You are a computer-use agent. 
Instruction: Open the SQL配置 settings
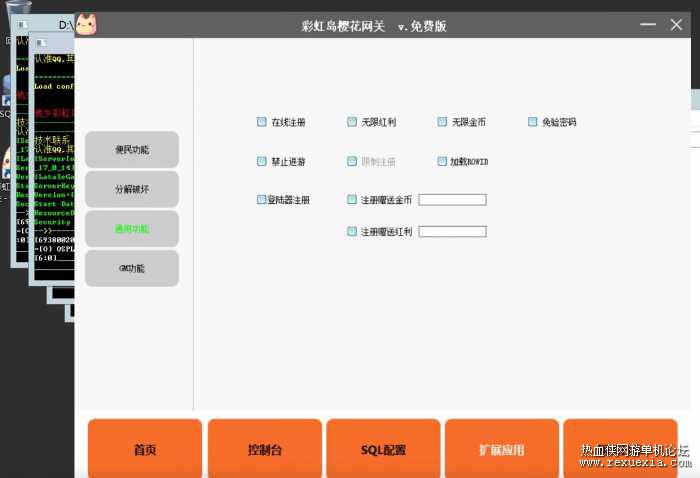[383, 450]
